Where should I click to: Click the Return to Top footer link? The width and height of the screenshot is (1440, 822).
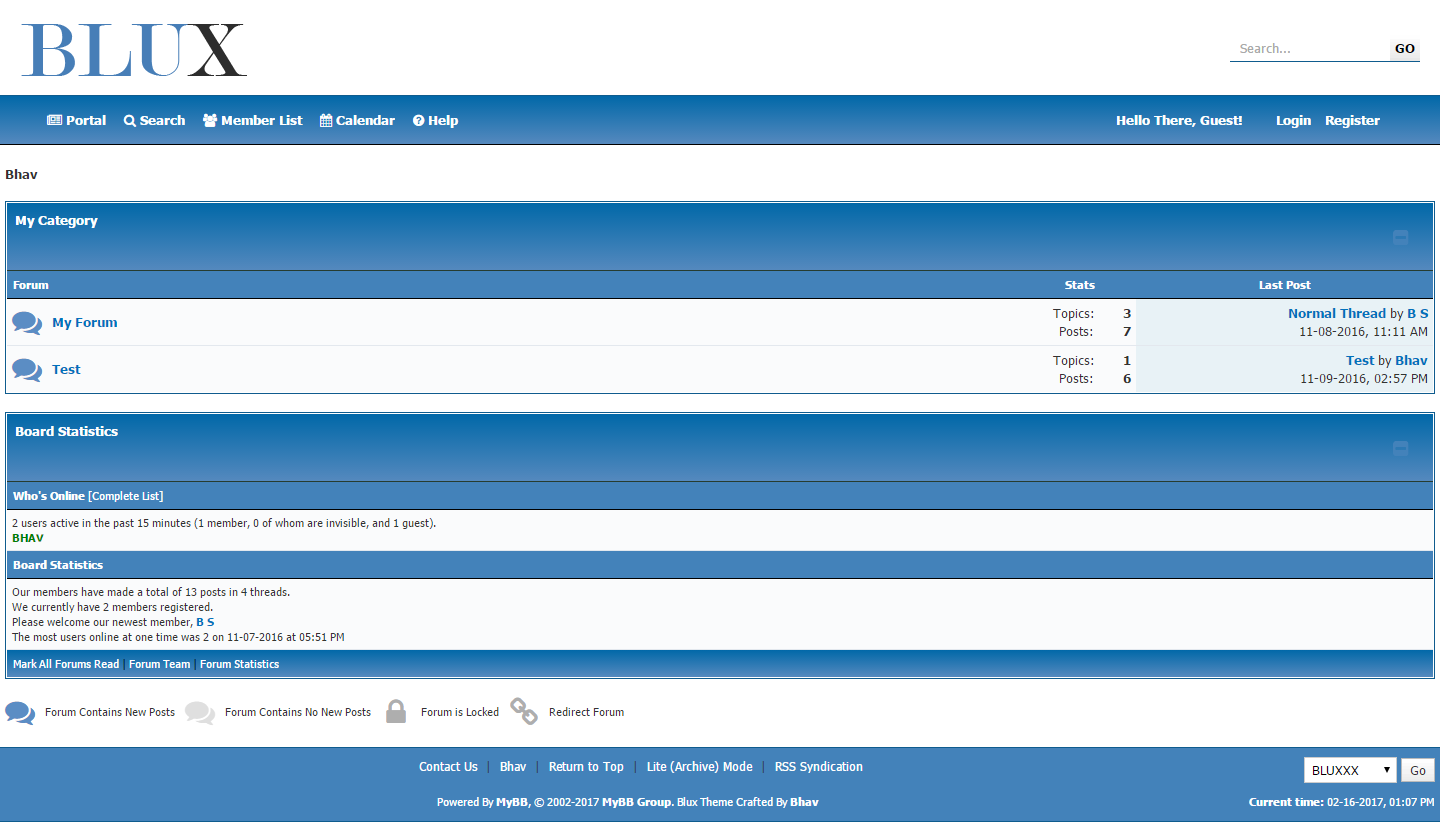click(x=586, y=767)
